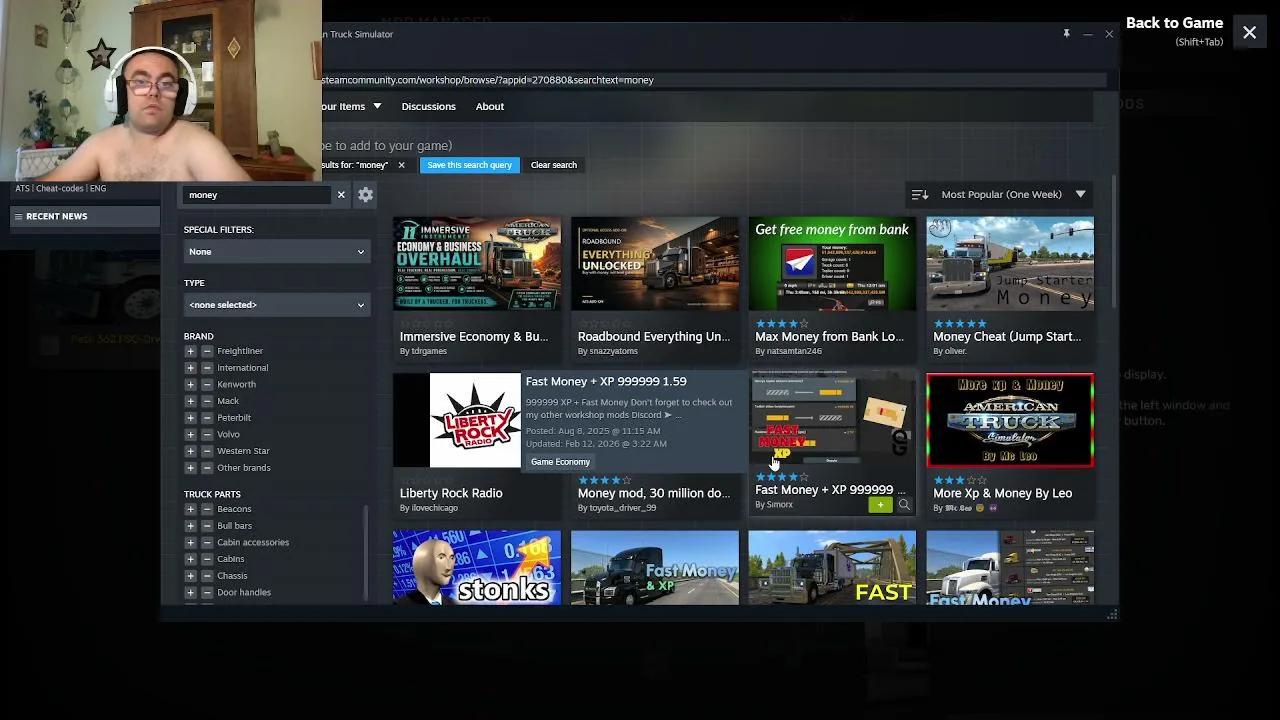
Task: Include Bull bars truck part with plus icon
Action: click(190, 526)
